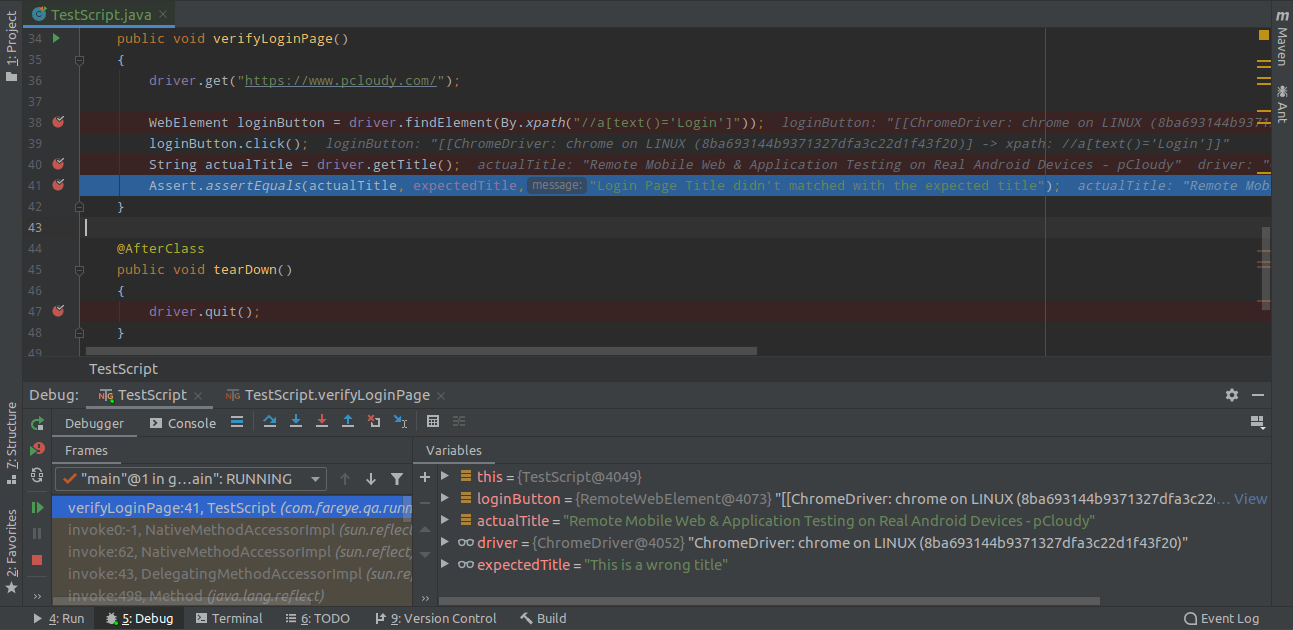Click the Step Into debugger icon

point(296,422)
